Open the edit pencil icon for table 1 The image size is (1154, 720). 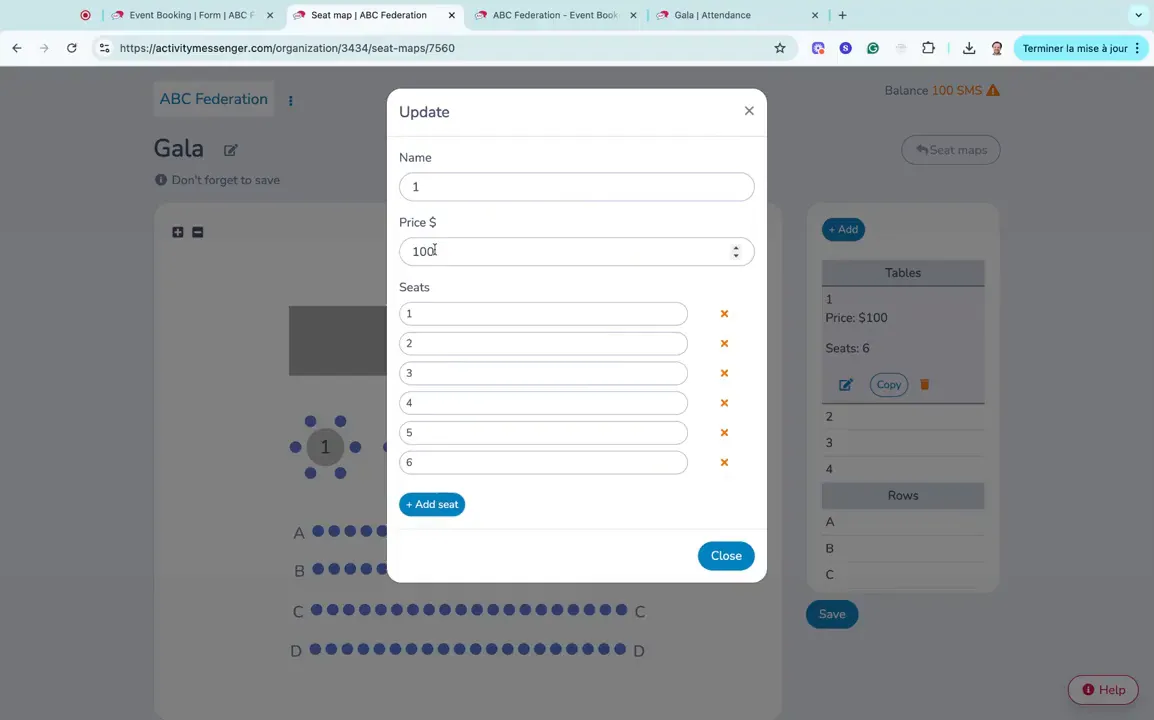coord(845,384)
